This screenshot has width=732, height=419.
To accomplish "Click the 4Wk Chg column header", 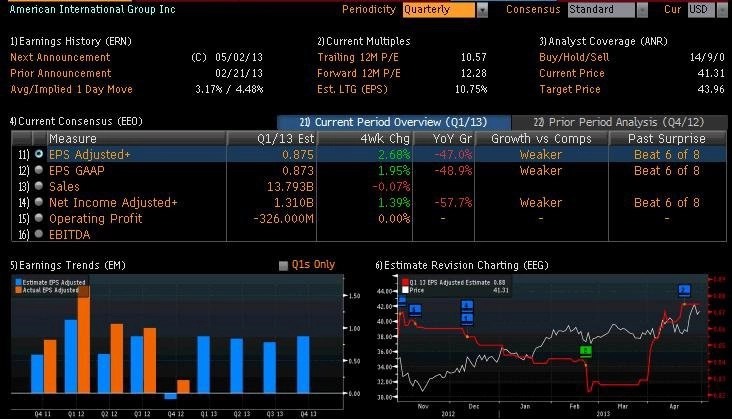I will coord(365,139).
